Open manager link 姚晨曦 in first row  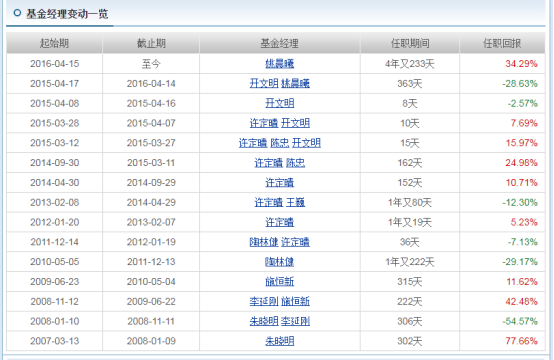click(x=279, y=64)
